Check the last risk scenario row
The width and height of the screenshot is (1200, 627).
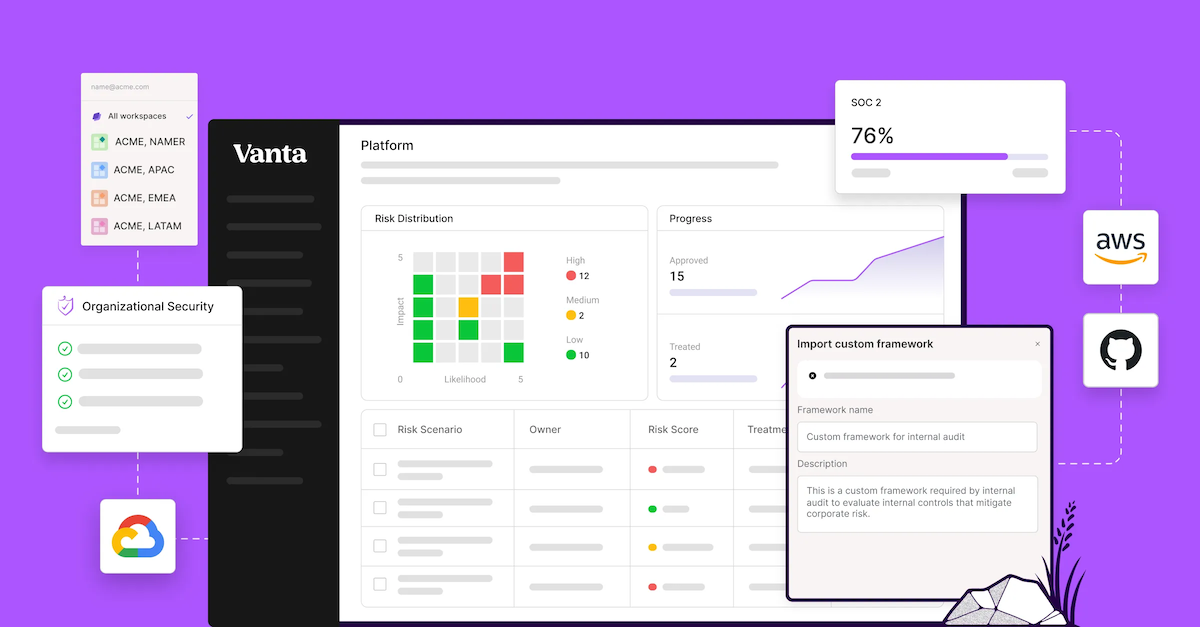[x=380, y=585]
